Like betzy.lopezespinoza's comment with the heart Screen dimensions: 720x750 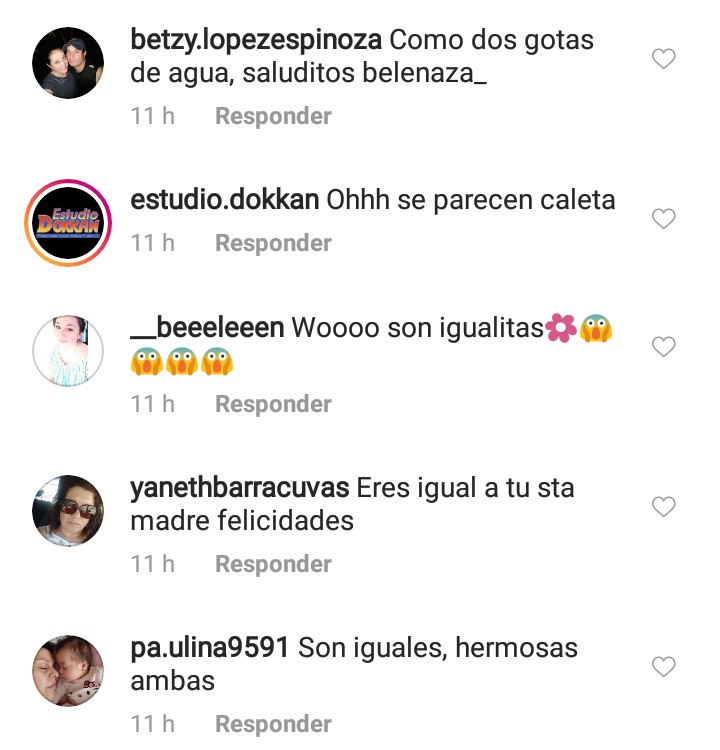pyautogui.click(x=664, y=59)
